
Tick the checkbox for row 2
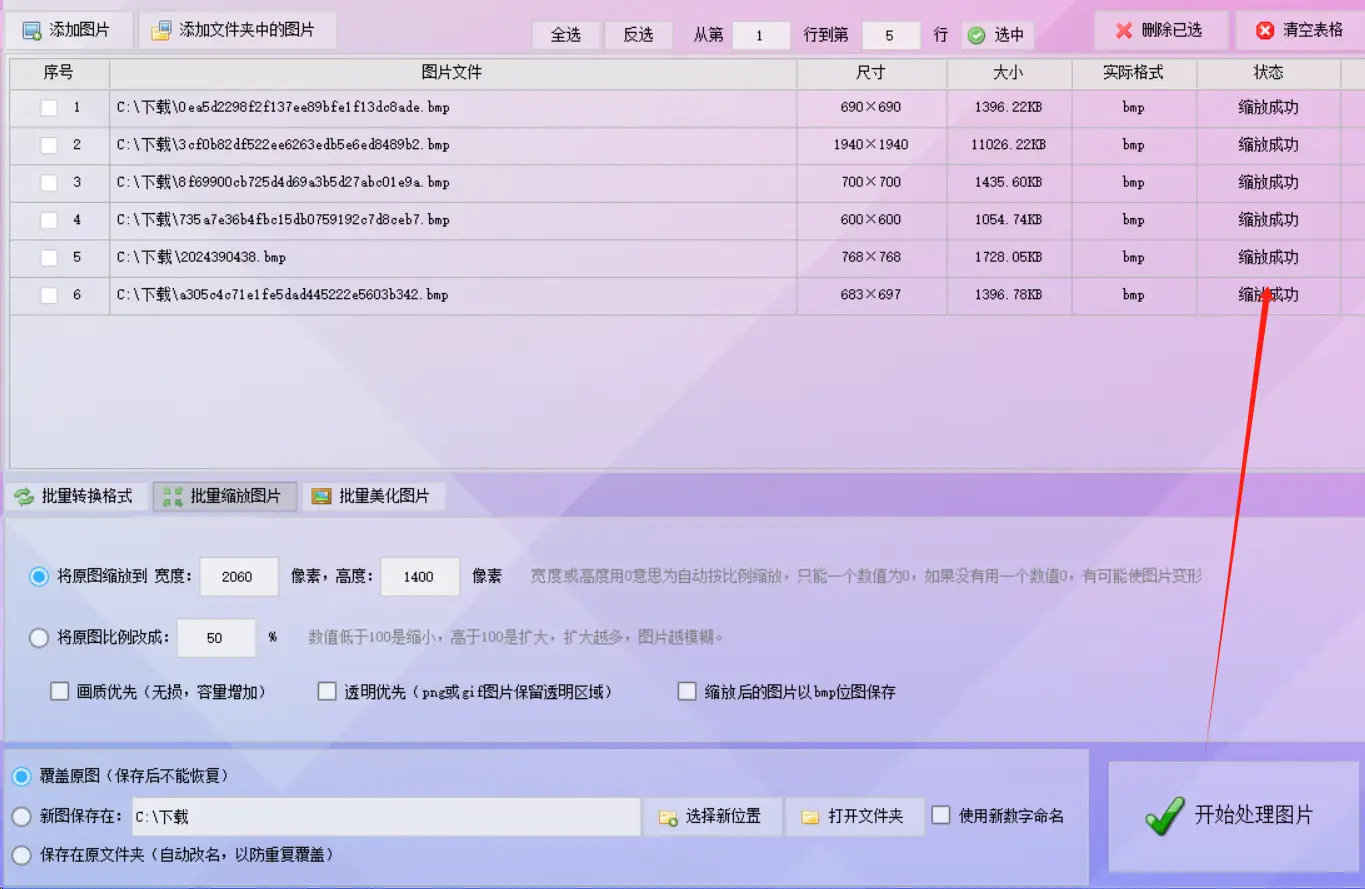pyautogui.click(x=49, y=145)
